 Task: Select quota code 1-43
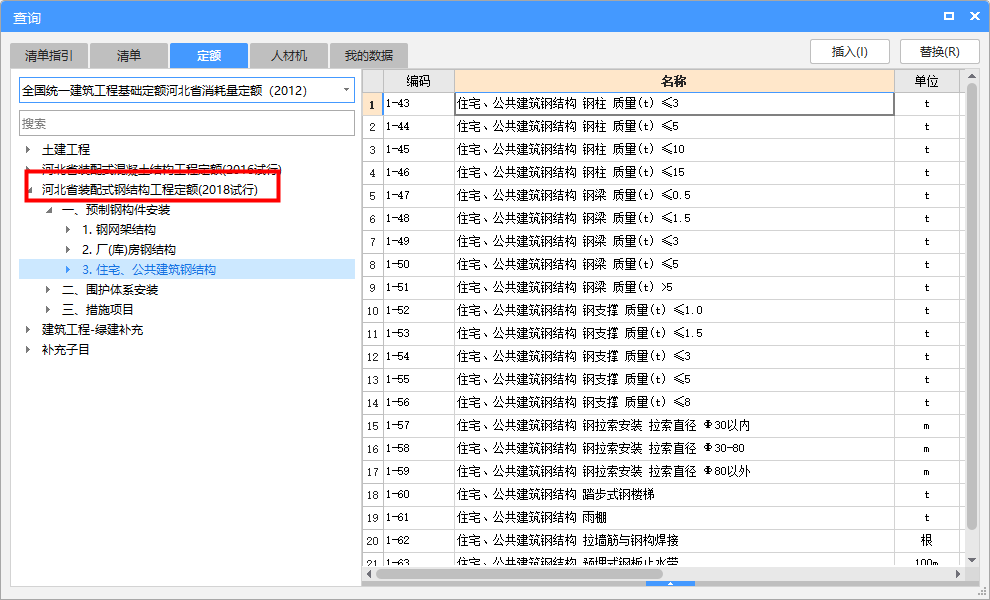click(419, 104)
